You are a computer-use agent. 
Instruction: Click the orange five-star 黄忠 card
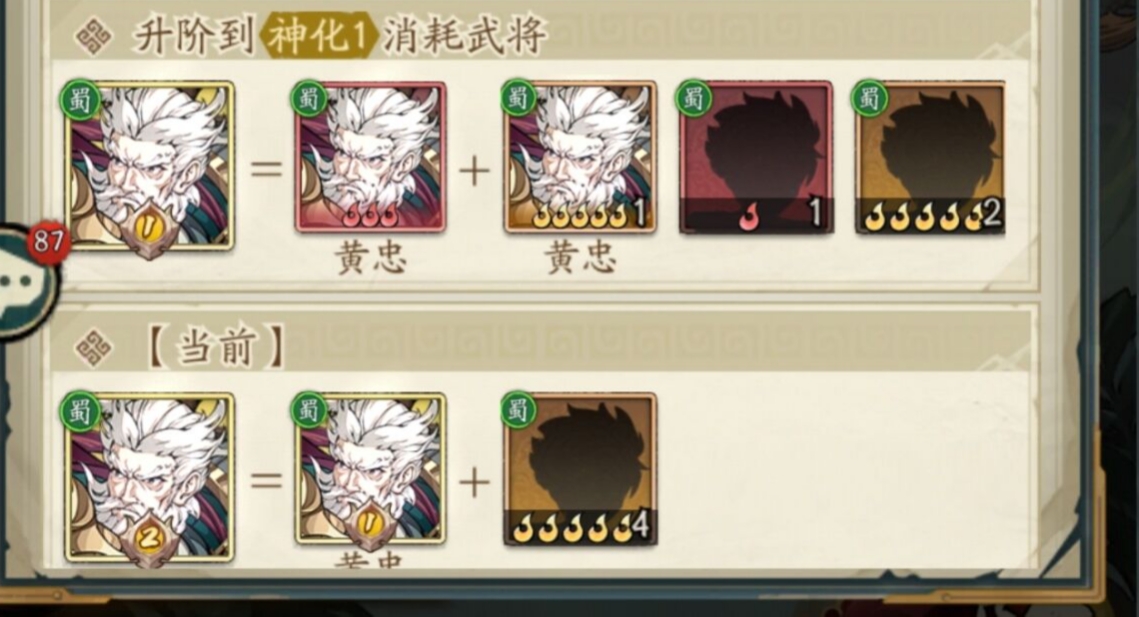coord(580,157)
